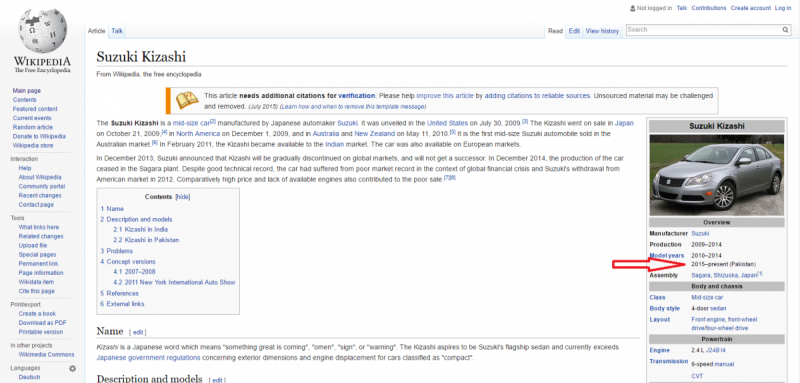Jump to Concept versions section
Viewport: 800px width, 383px height.
click(x=128, y=262)
